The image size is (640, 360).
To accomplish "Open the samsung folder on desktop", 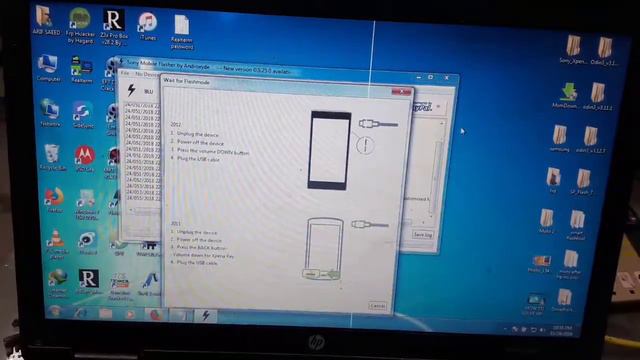I will [559, 138].
